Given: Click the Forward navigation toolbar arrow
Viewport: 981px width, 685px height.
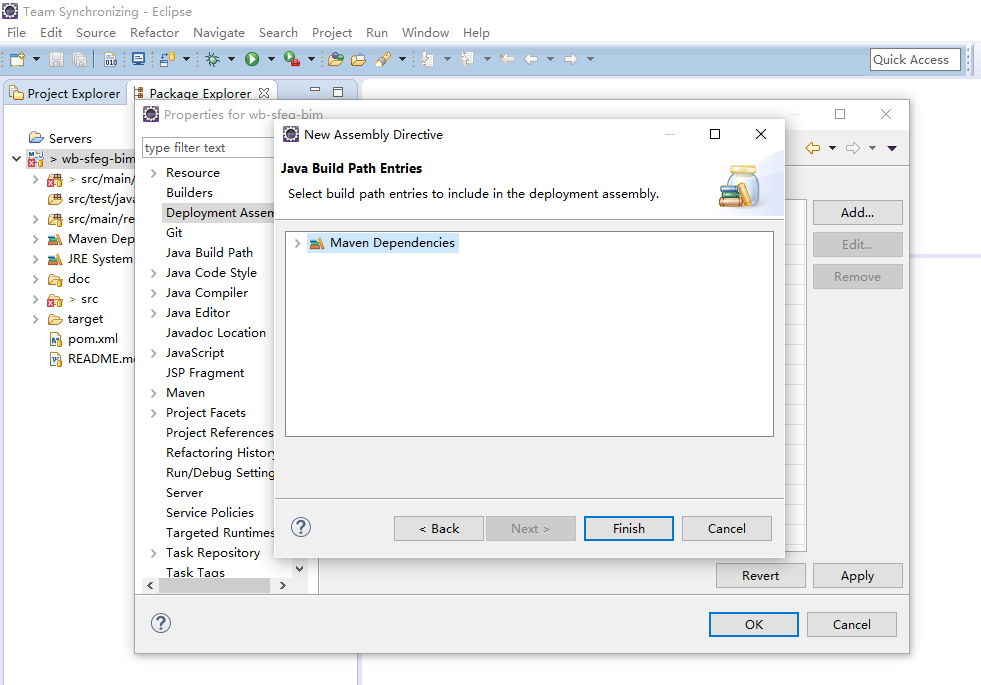Looking at the screenshot, I should (x=571, y=59).
